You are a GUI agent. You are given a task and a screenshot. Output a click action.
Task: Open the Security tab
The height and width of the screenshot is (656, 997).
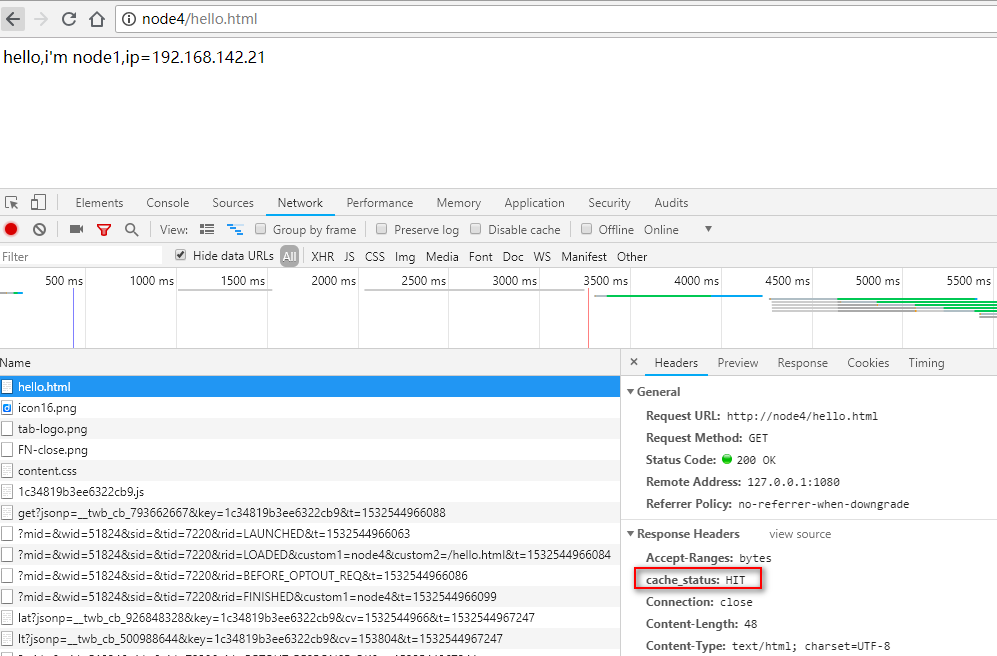point(609,203)
